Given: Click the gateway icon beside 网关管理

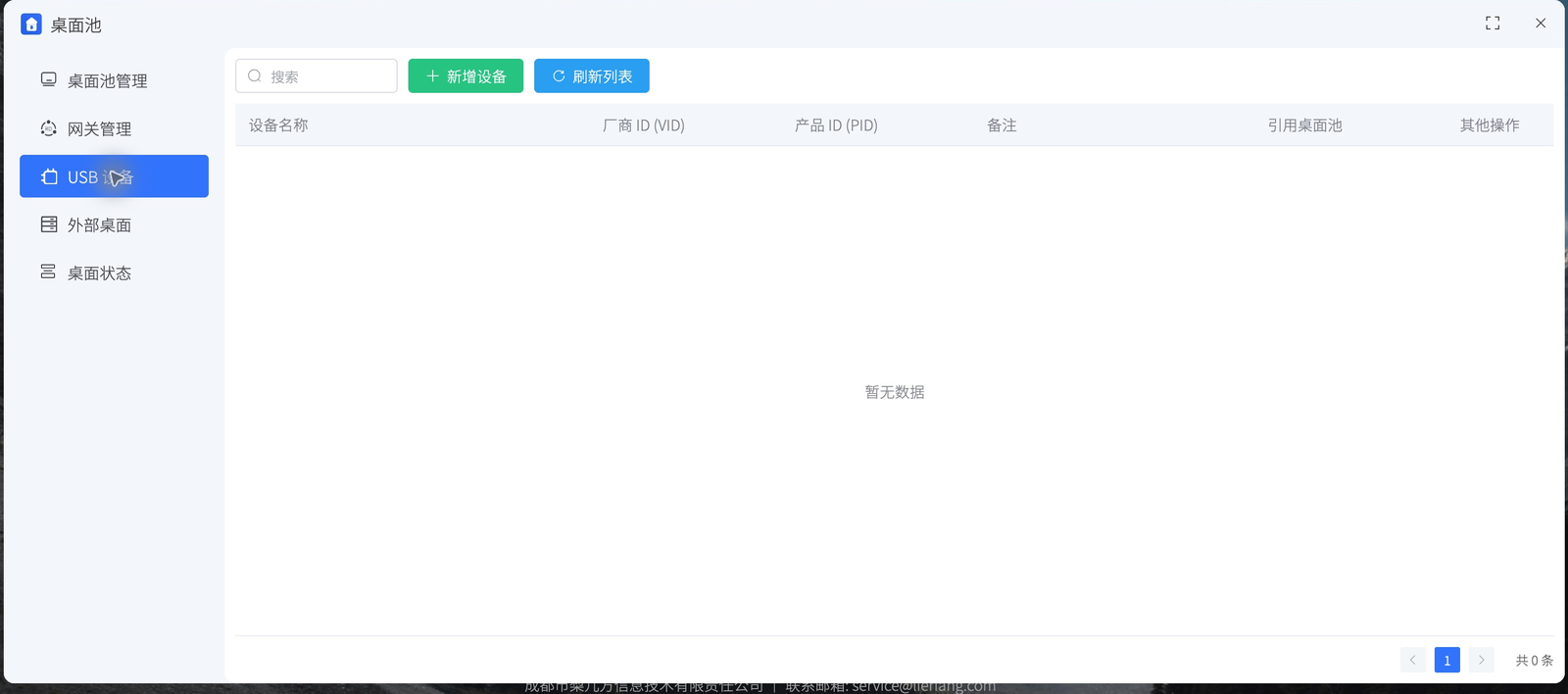Looking at the screenshot, I should pos(48,128).
